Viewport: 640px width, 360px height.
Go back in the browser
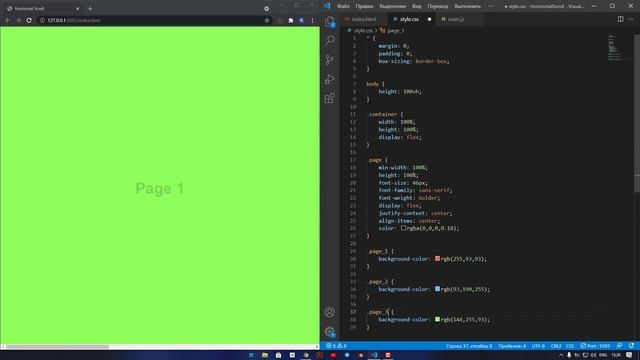point(8,20)
